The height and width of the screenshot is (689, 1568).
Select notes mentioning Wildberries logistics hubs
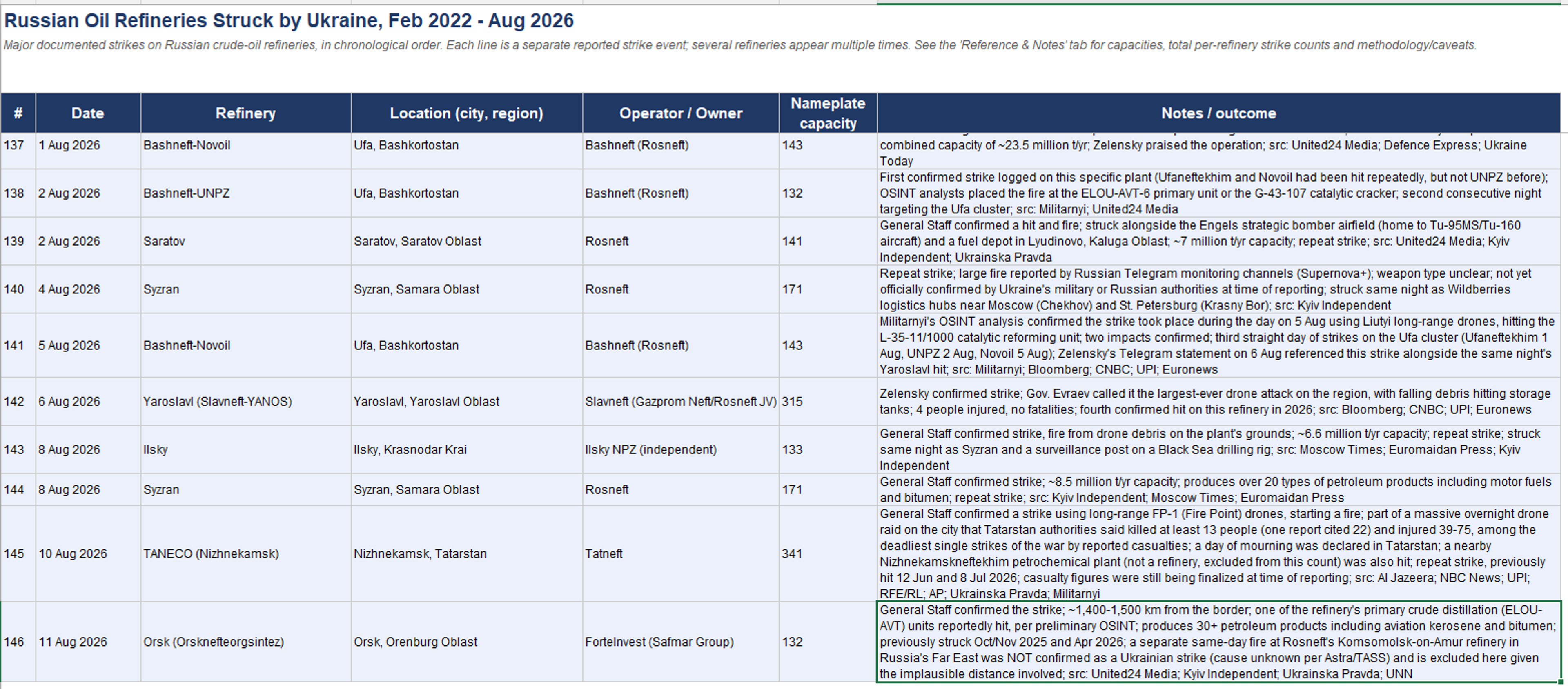pyautogui.click(x=1218, y=290)
